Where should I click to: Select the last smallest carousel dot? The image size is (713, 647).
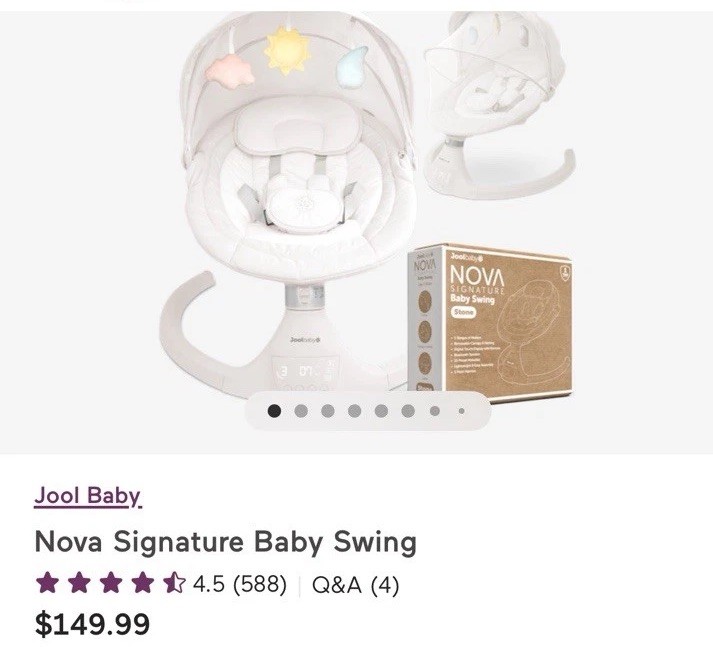point(461,409)
